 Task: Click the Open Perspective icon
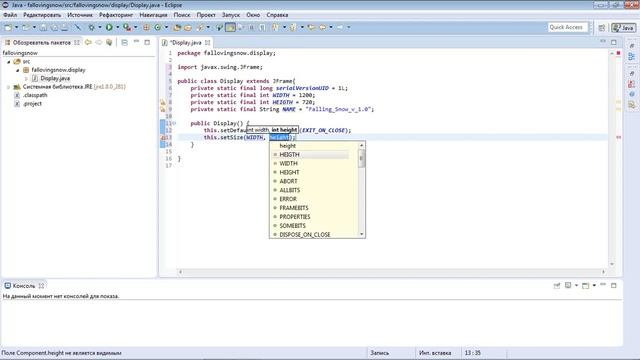coord(602,27)
